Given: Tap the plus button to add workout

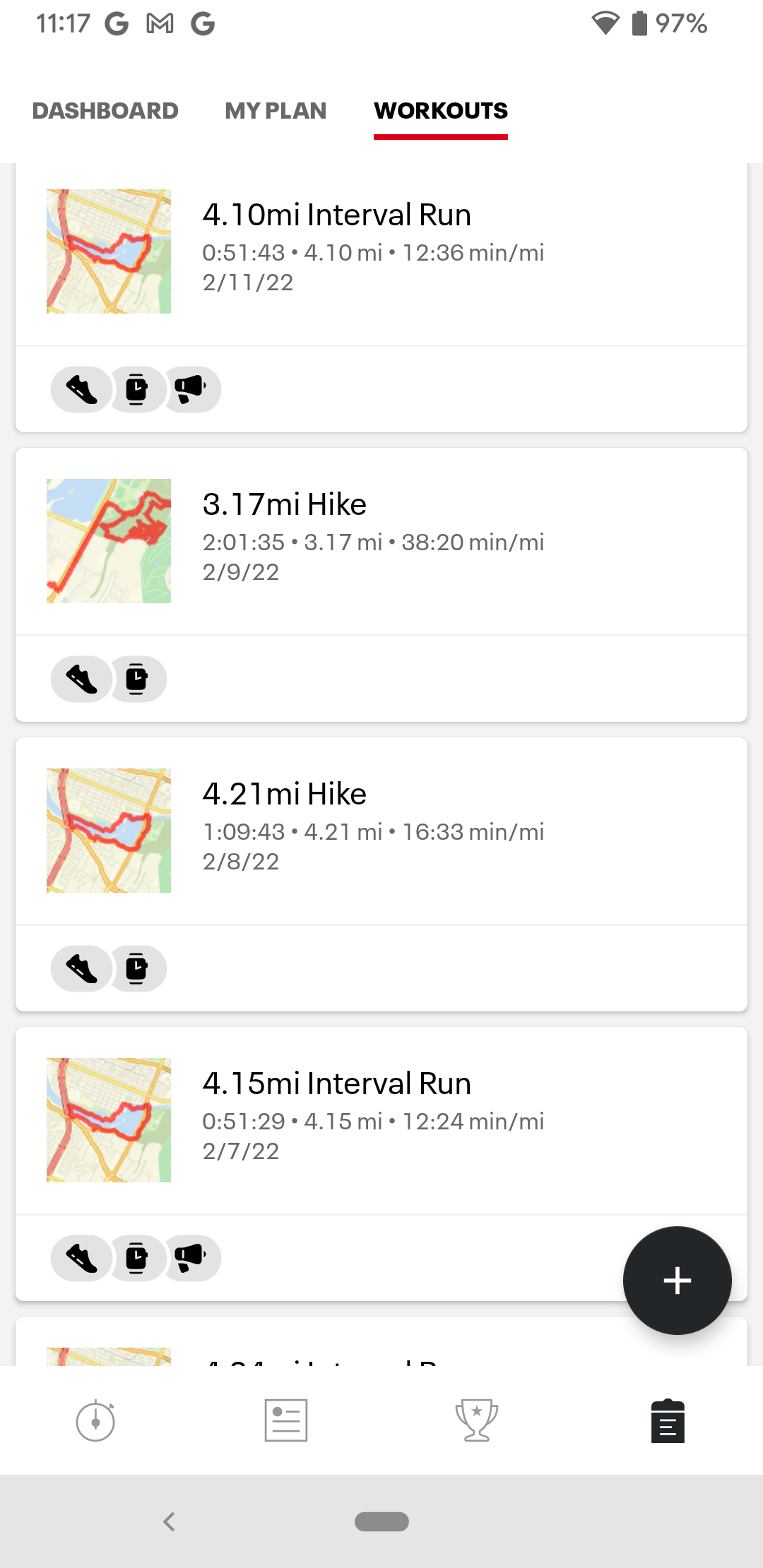Looking at the screenshot, I should tap(677, 1281).
